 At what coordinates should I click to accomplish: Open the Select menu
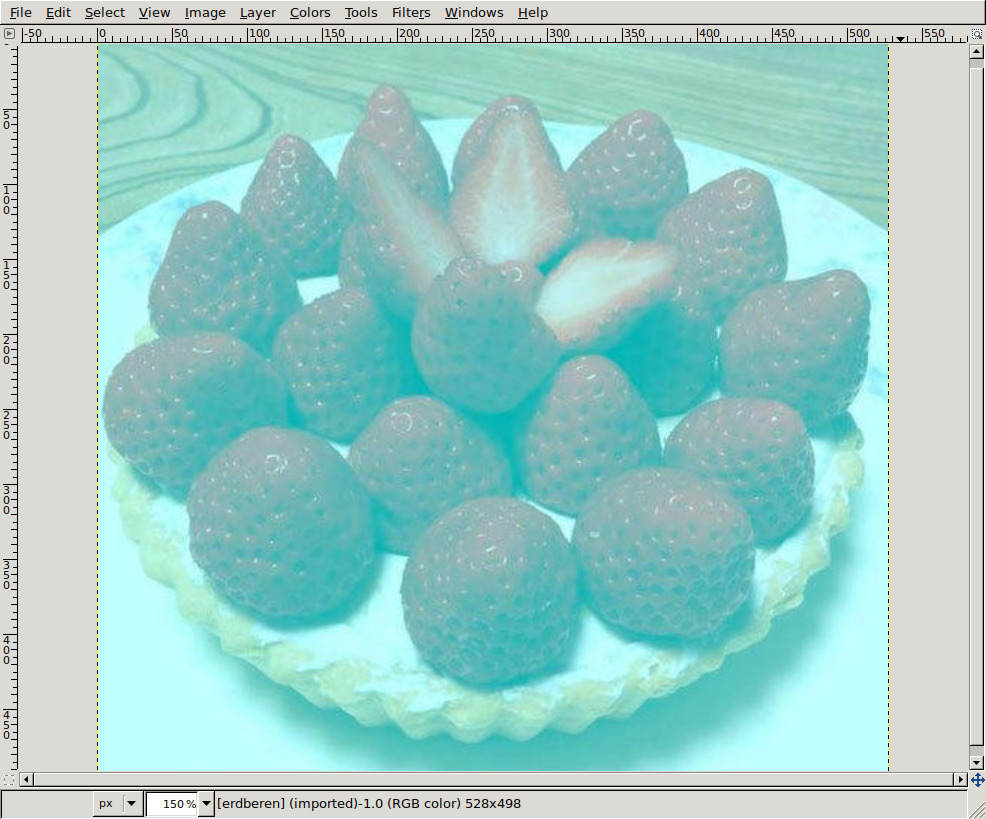(105, 12)
